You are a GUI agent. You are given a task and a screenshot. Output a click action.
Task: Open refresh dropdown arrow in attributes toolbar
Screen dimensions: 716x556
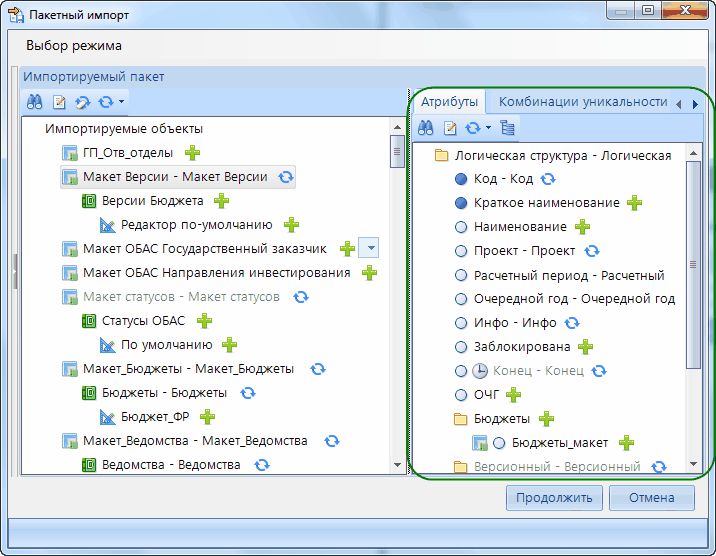pos(489,128)
